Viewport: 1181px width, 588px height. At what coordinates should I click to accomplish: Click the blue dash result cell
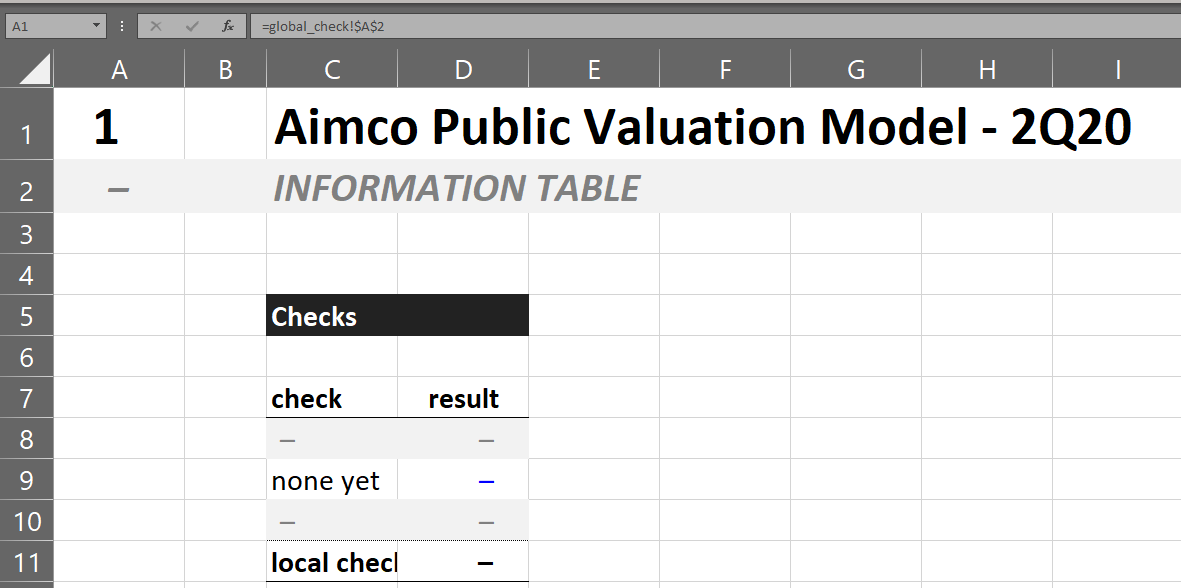pos(463,480)
